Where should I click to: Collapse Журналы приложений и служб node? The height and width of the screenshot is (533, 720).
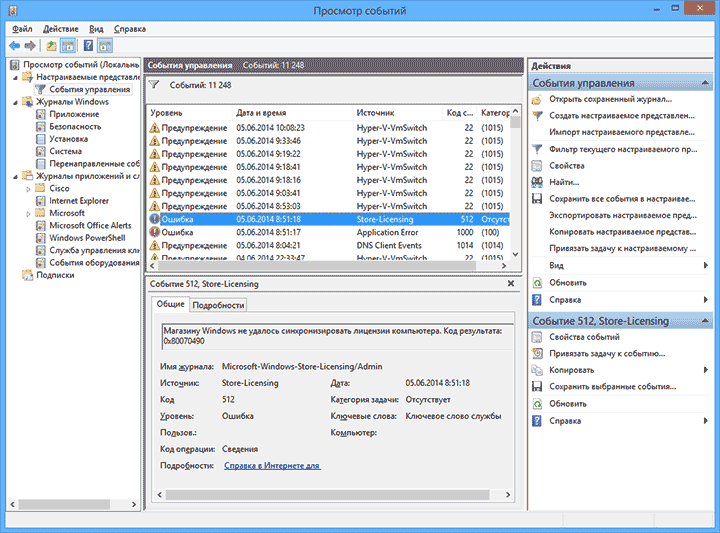coord(16,177)
